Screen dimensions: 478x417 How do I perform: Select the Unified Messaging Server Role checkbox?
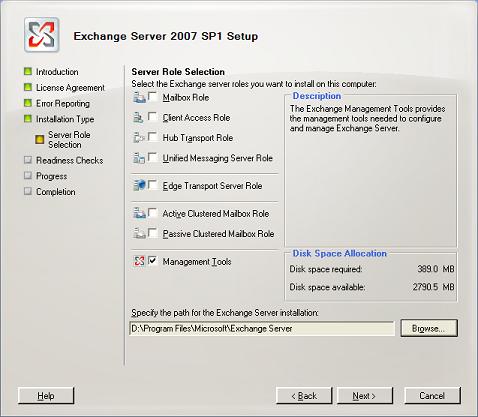pos(153,157)
